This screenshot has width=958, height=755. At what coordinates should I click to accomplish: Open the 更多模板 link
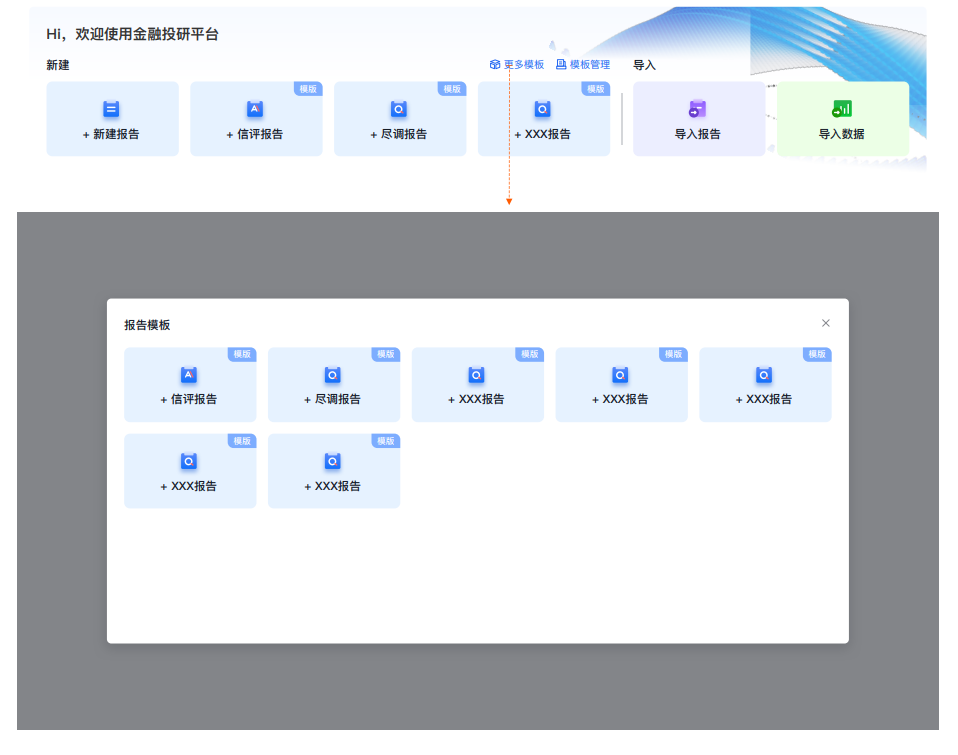point(517,65)
